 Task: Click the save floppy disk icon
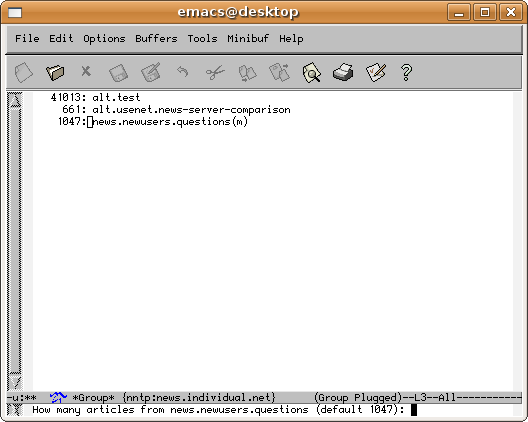click(119, 73)
